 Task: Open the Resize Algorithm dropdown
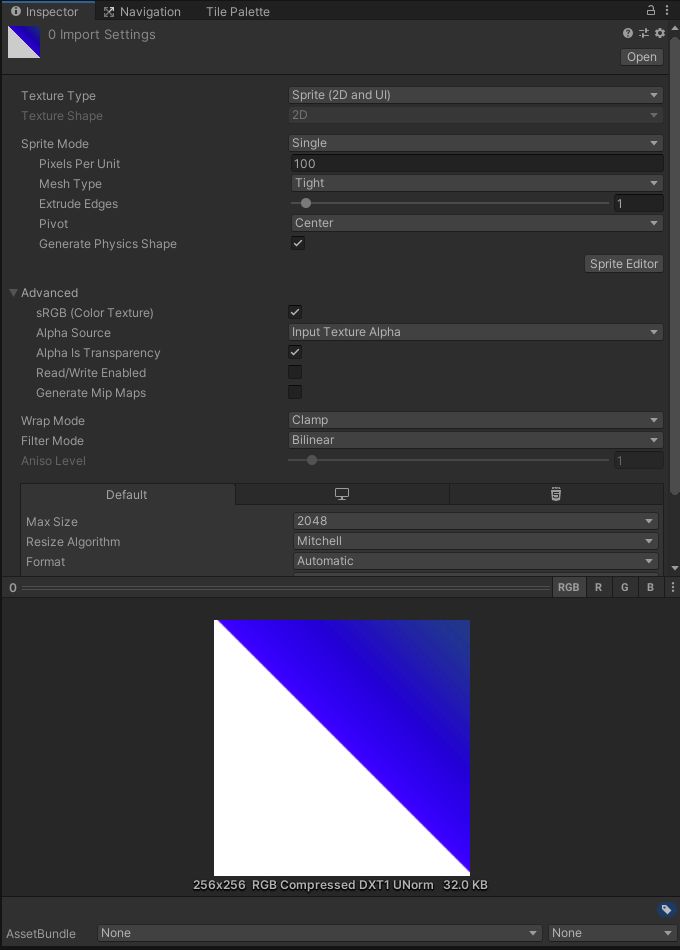tap(476, 541)
